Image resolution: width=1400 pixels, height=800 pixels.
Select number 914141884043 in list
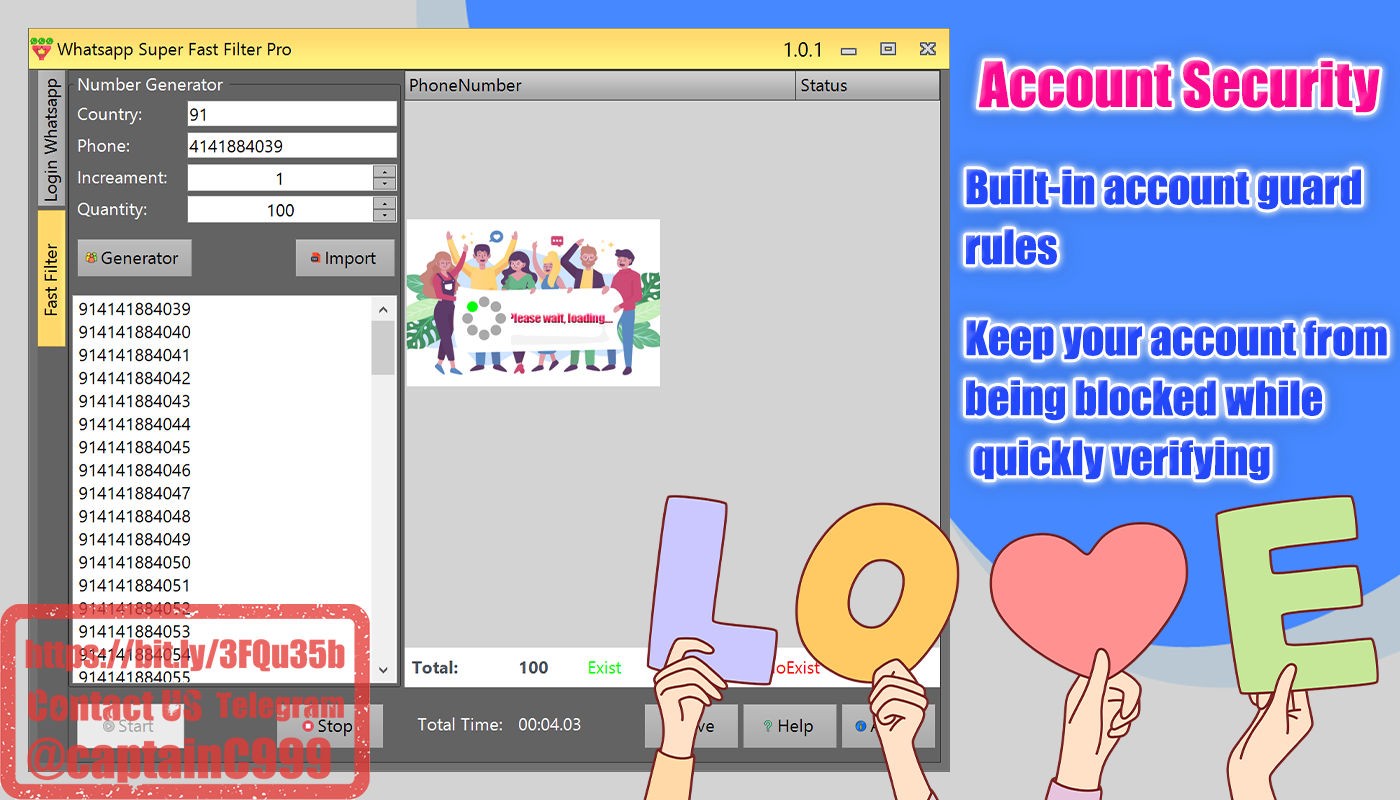tap(134, 401)
